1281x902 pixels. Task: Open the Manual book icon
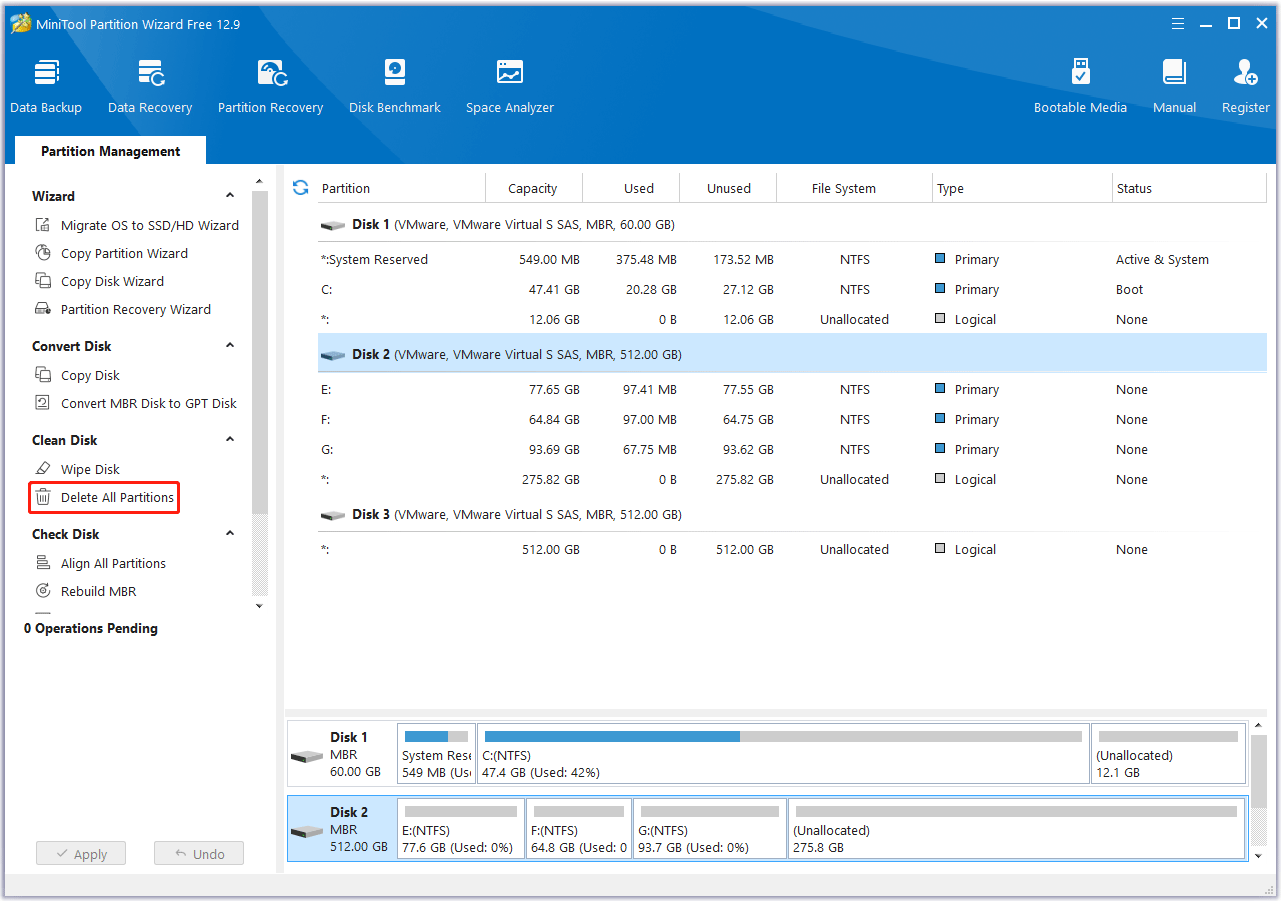tap(1175, 73)
